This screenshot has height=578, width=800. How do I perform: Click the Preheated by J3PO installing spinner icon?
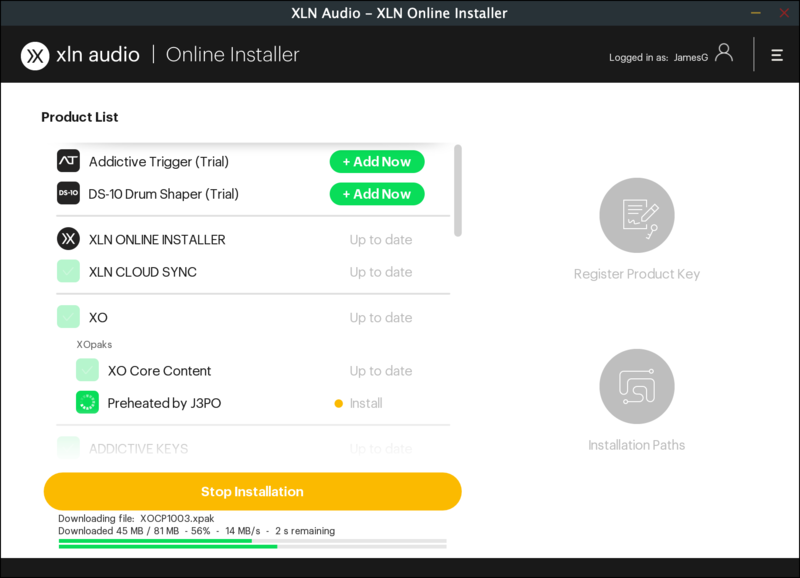[87, 403]
